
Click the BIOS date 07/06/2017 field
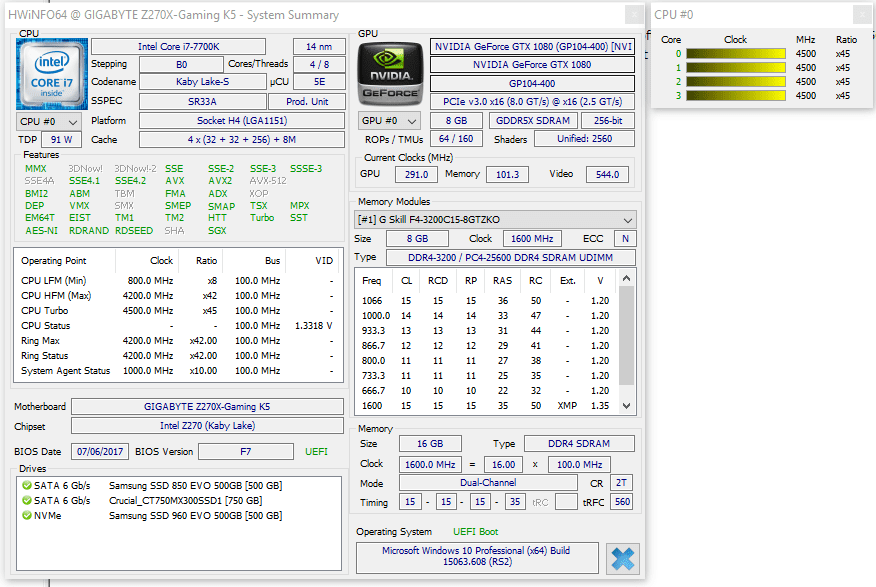pyautogui.click(x=100, y=451)
